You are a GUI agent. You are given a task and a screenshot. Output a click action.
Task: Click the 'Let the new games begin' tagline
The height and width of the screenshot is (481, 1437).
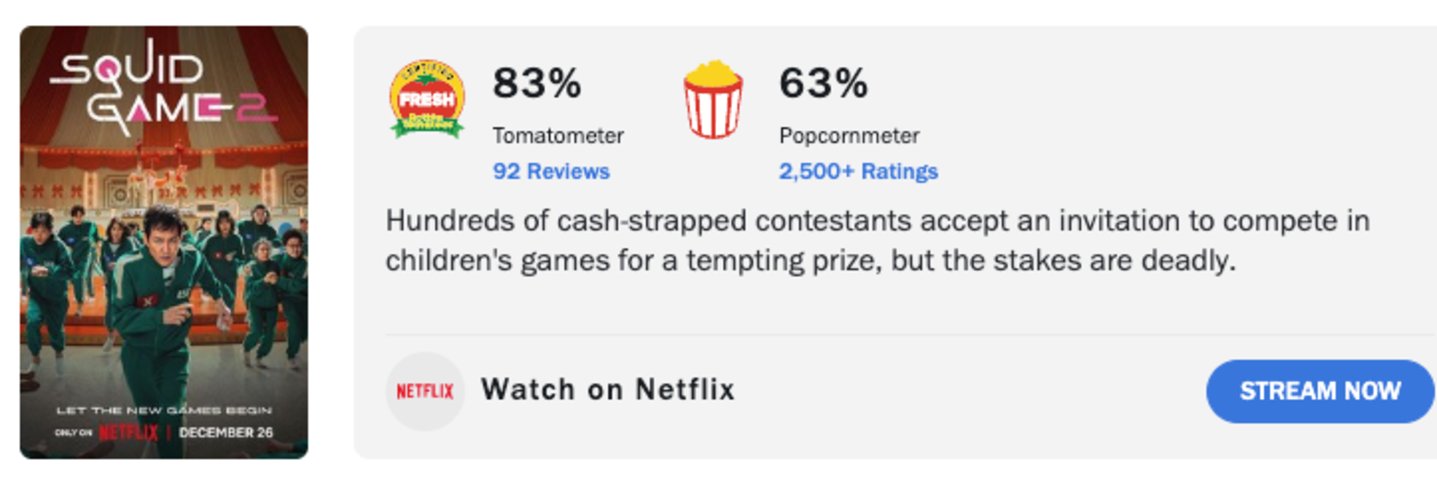(163, 410)
